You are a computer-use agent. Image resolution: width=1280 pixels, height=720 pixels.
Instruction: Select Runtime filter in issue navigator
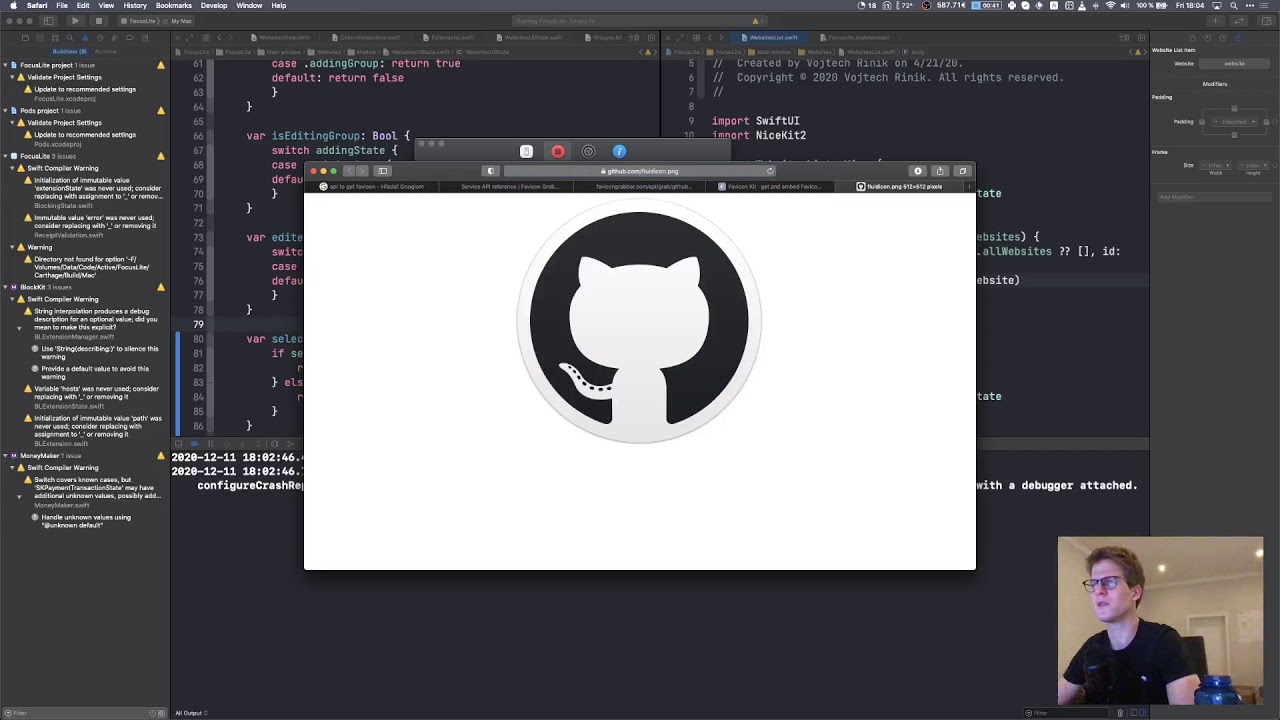pos(105,51)
